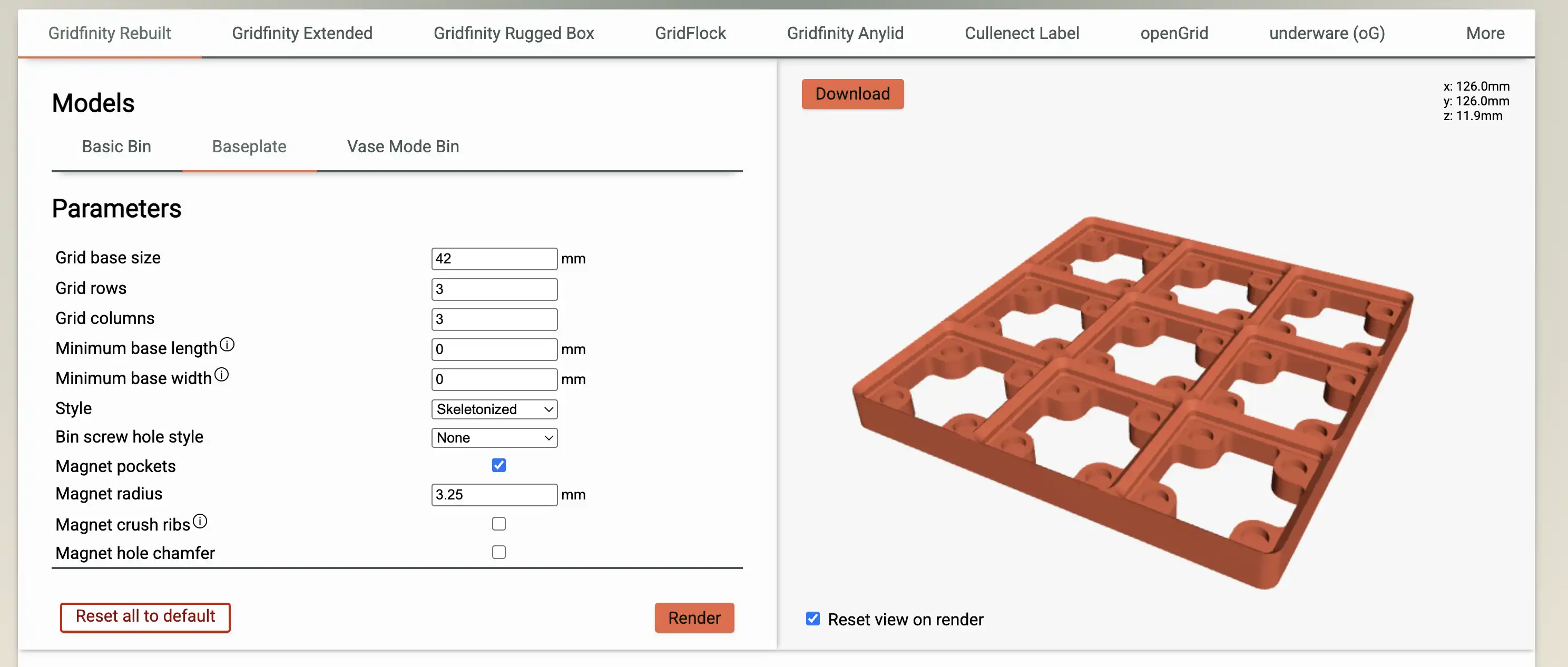Select the Gridfinity Rugged Box tab
The width and height of the screenshot is (1568, 667).
(513, 33)
